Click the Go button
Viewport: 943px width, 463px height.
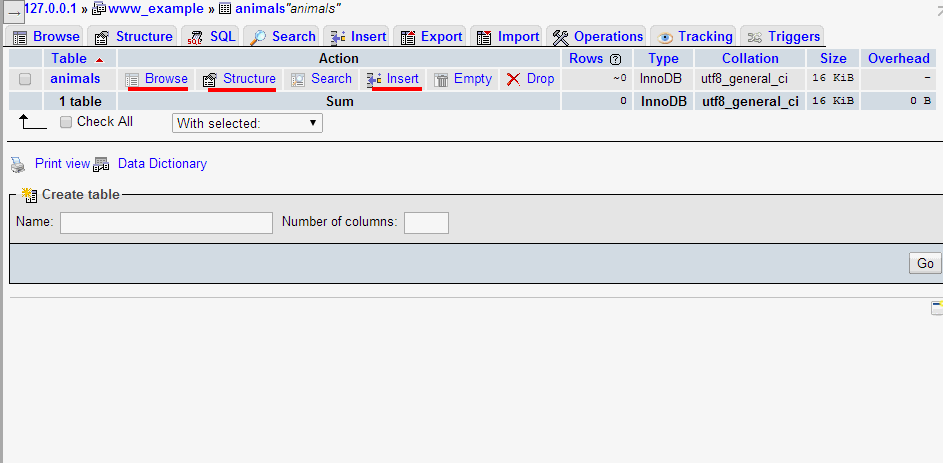925,263
